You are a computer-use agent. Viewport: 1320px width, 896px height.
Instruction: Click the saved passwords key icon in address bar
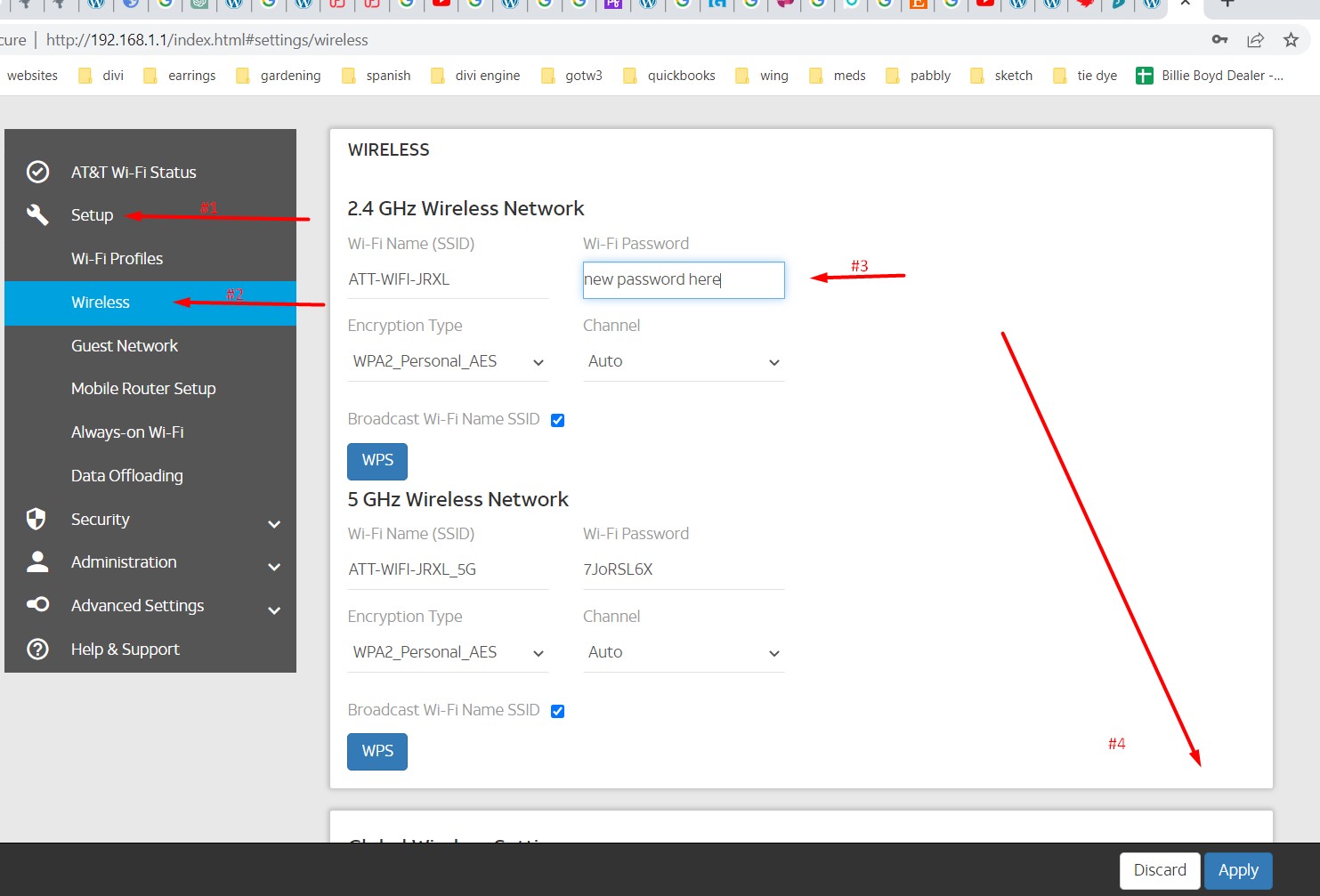[x=1220, y=40]
